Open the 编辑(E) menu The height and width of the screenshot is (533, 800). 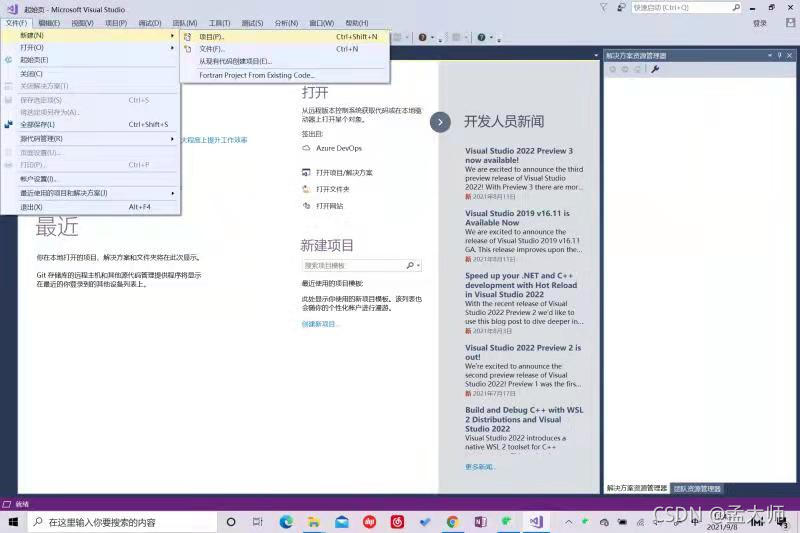49,23
